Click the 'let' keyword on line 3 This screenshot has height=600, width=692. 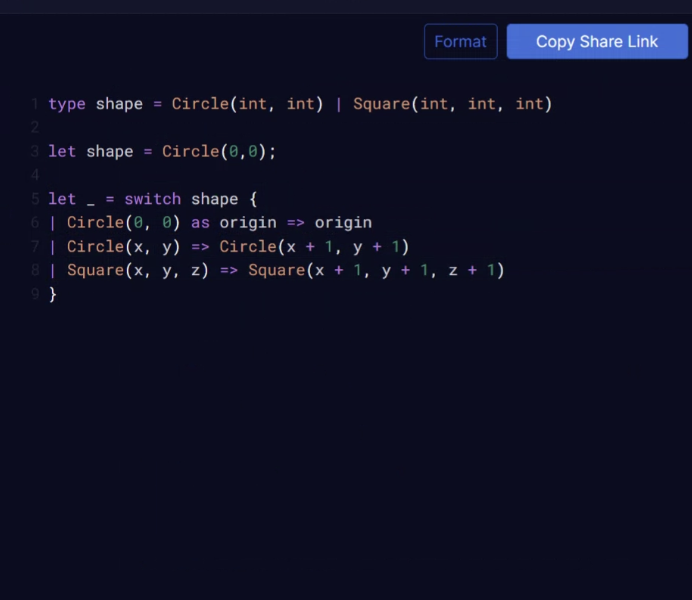pyautogui.click(x=62, y=151)
